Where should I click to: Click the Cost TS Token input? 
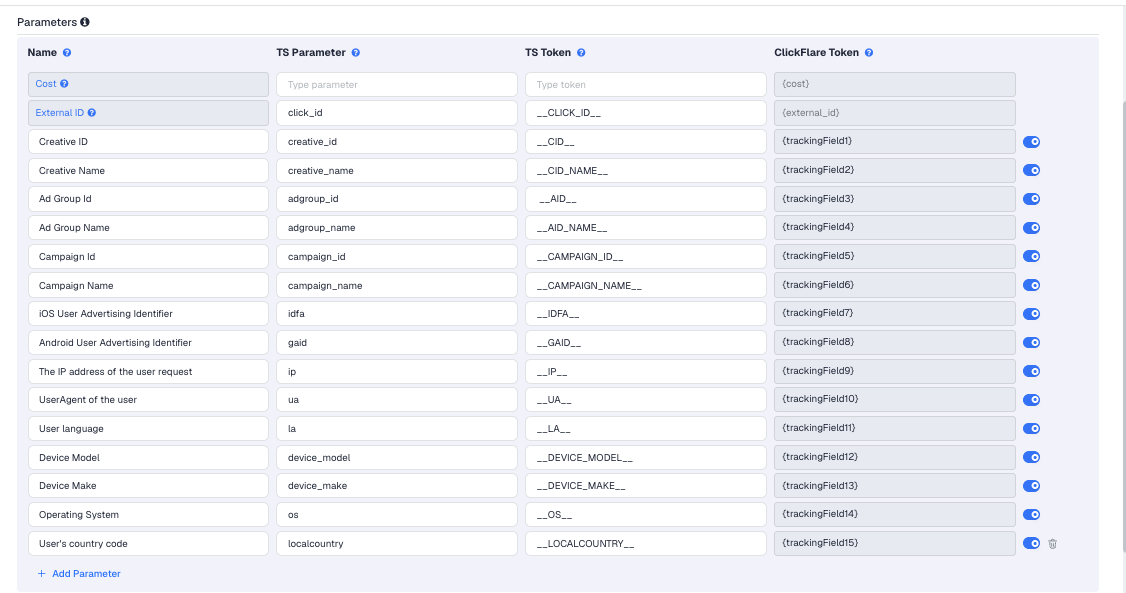pyautogui.click(x=646, y=84)
